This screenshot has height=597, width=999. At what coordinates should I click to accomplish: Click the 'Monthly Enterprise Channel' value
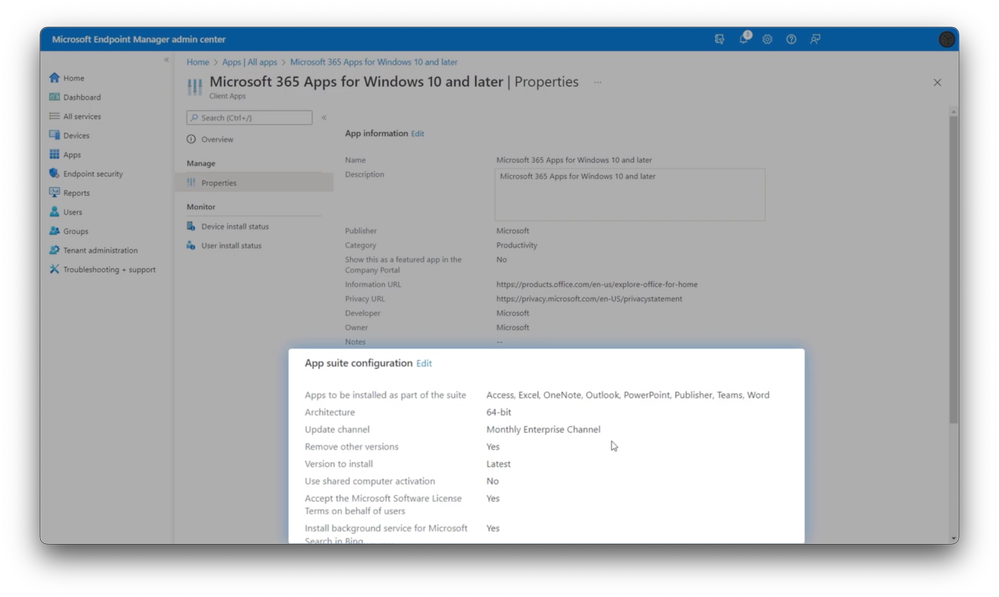(x=543, y=429)
